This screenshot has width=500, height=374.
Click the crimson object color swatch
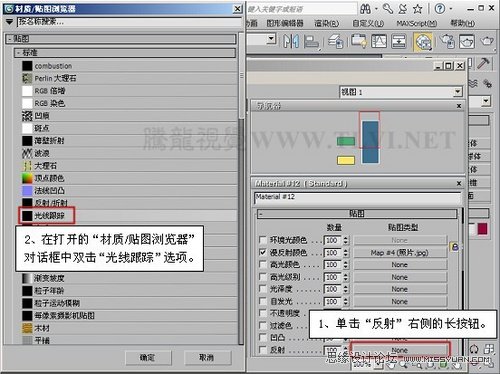pos(482,229)
